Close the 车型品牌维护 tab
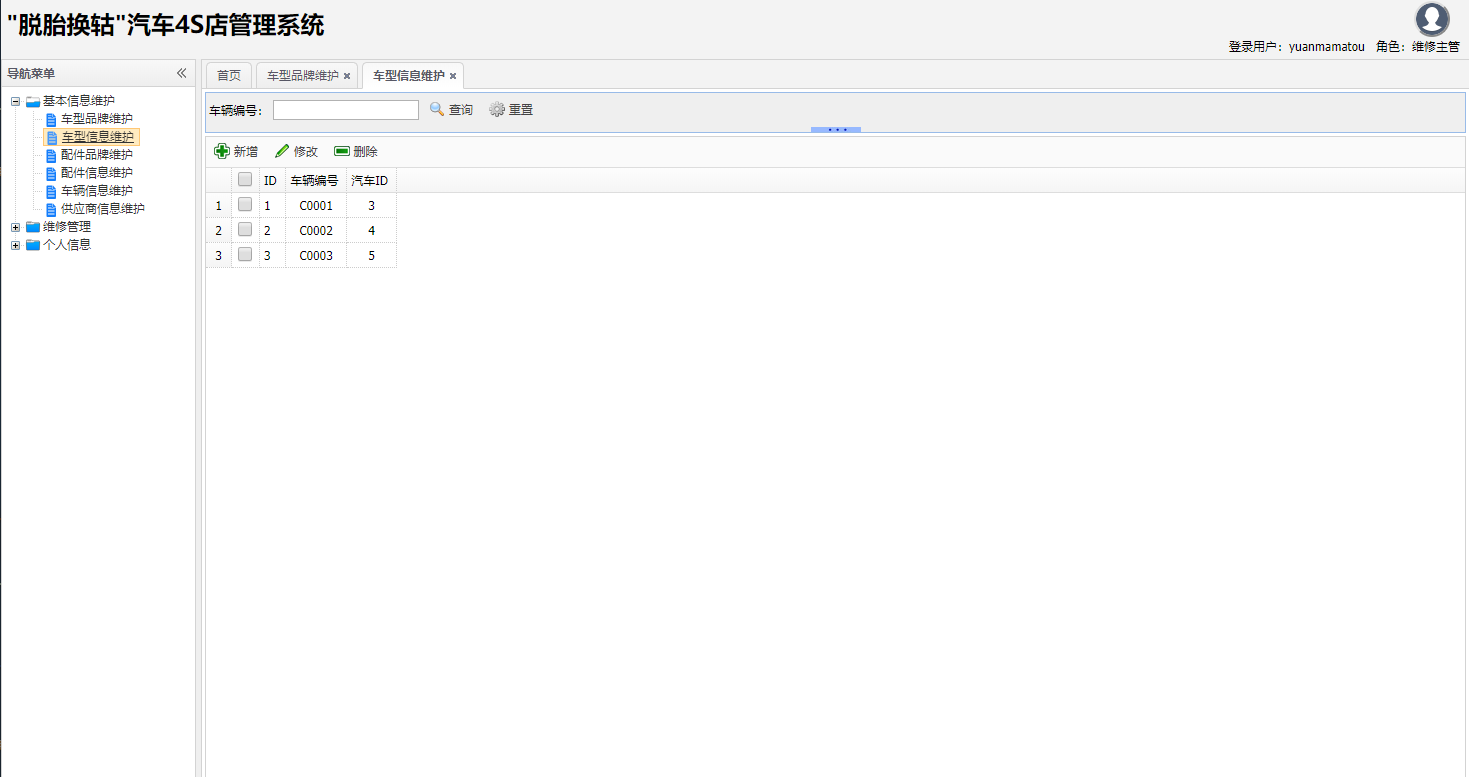1469x777 pixels. coord(347,76)
